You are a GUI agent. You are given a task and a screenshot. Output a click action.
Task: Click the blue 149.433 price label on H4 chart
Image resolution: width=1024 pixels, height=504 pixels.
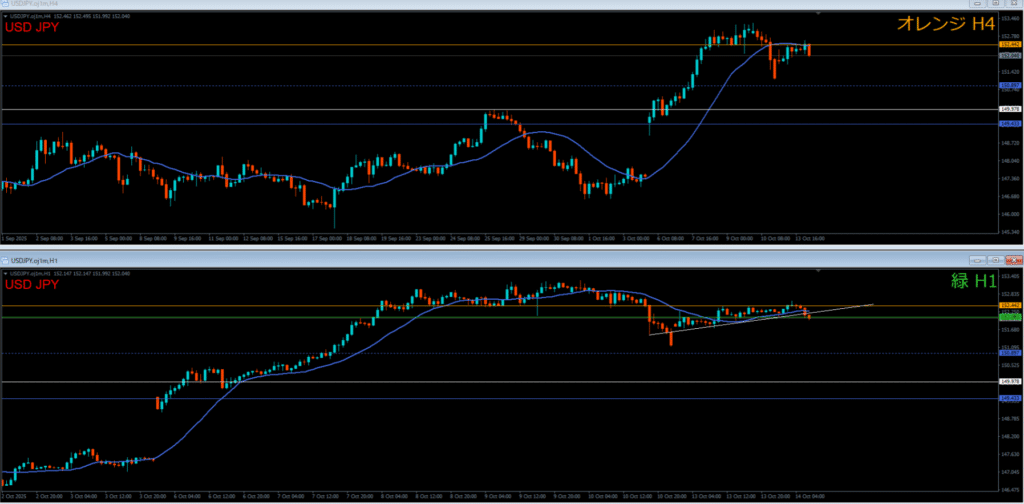pos(1009,124)
